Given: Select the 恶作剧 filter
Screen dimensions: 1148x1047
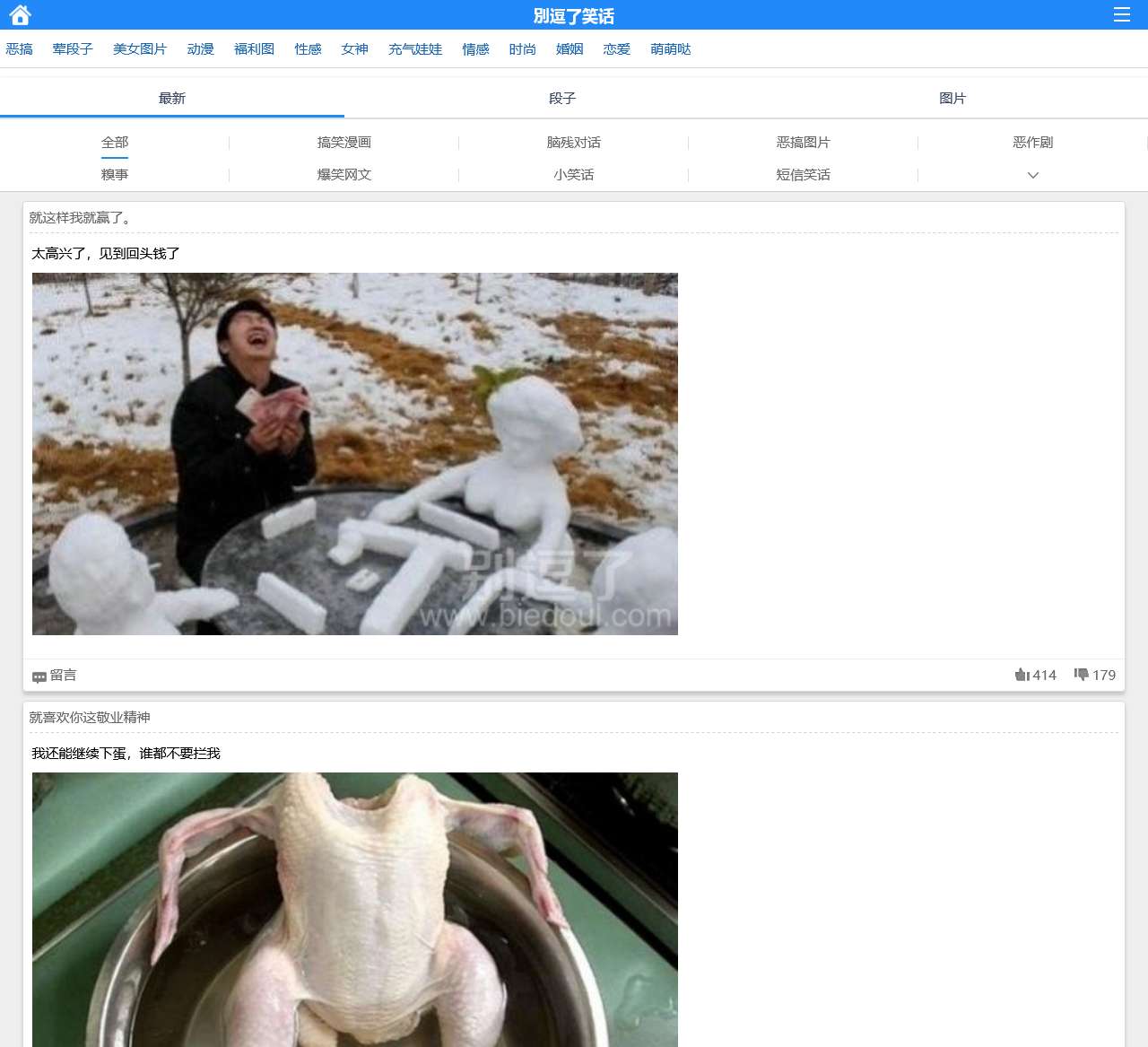Looking at the screenshot, I should 1033,143.
